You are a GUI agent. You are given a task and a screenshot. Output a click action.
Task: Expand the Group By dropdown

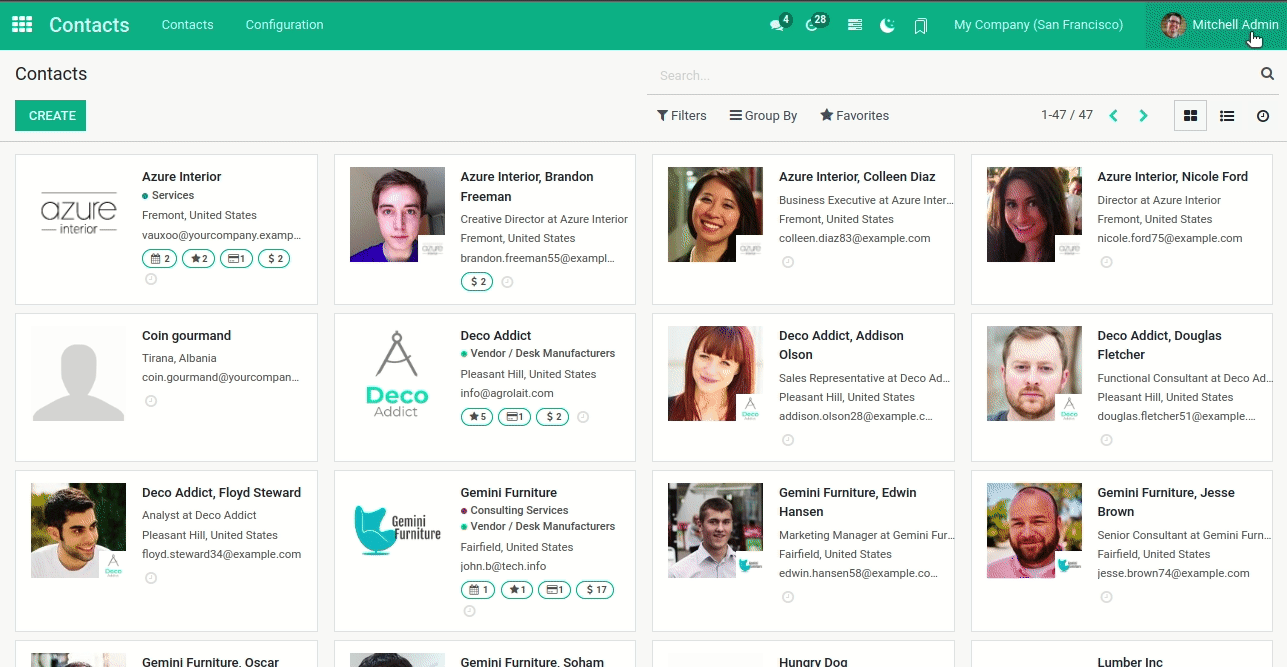point(764,116)
